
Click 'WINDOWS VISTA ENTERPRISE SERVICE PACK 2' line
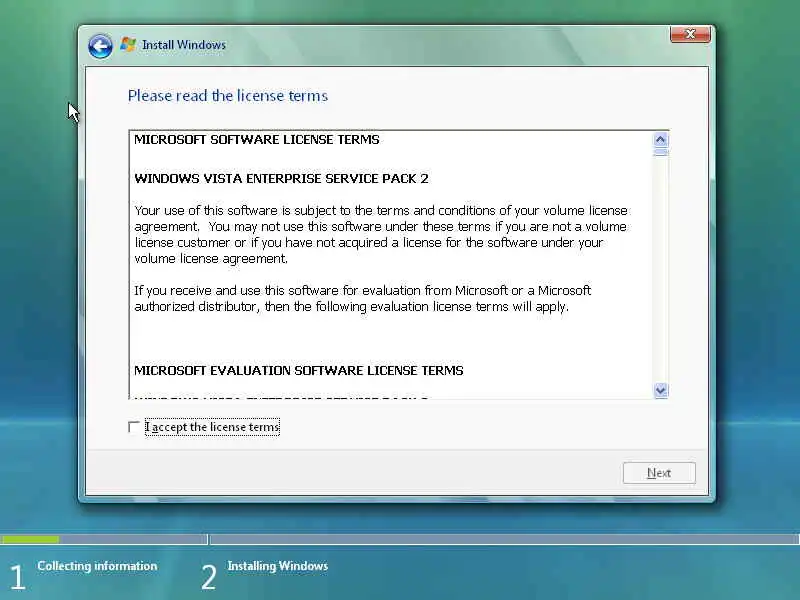281,179
